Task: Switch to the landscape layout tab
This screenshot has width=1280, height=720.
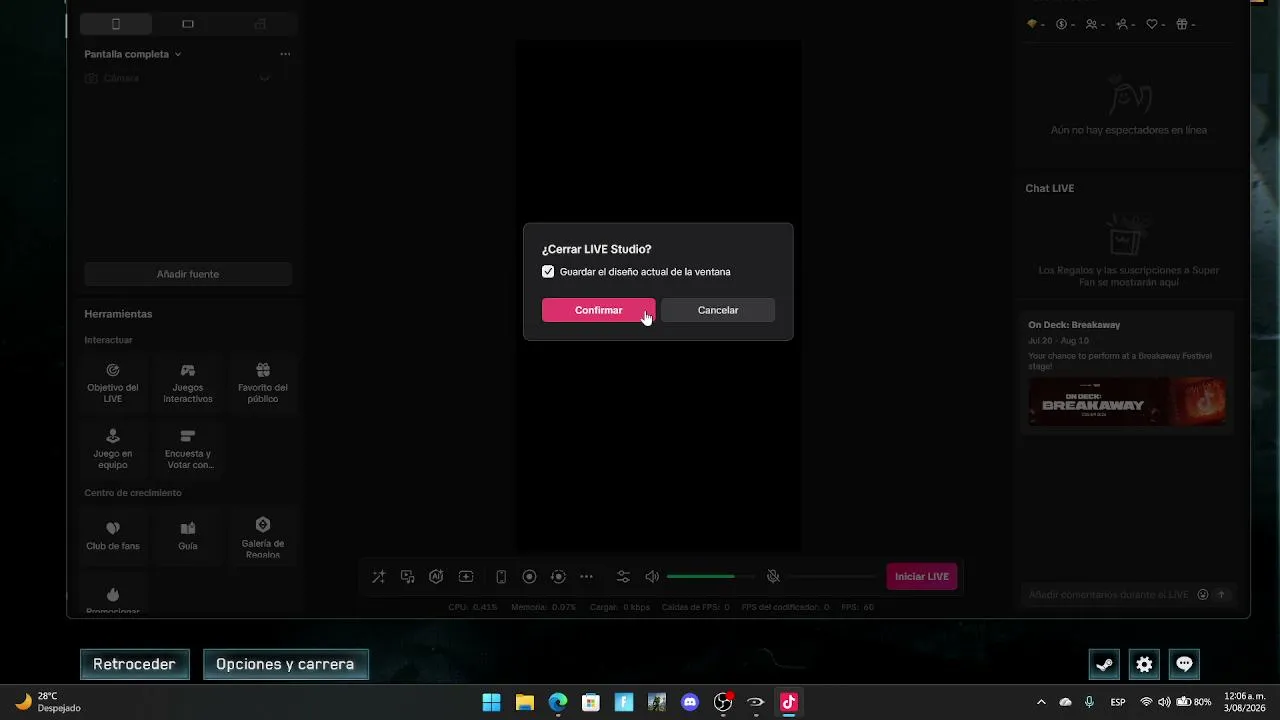Action: [x=188, y=24]
